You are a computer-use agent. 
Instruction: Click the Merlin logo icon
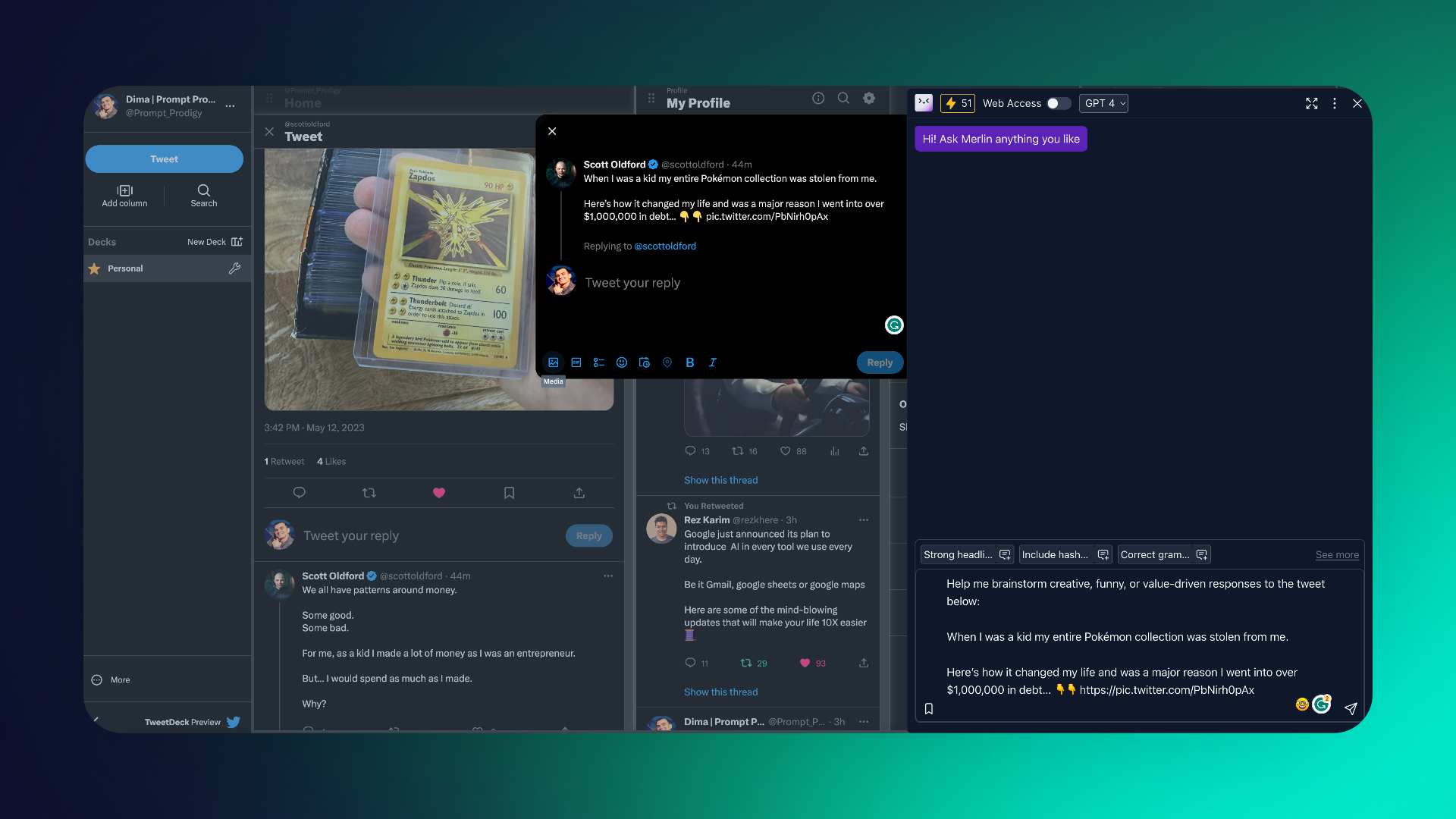click(924, 103)
